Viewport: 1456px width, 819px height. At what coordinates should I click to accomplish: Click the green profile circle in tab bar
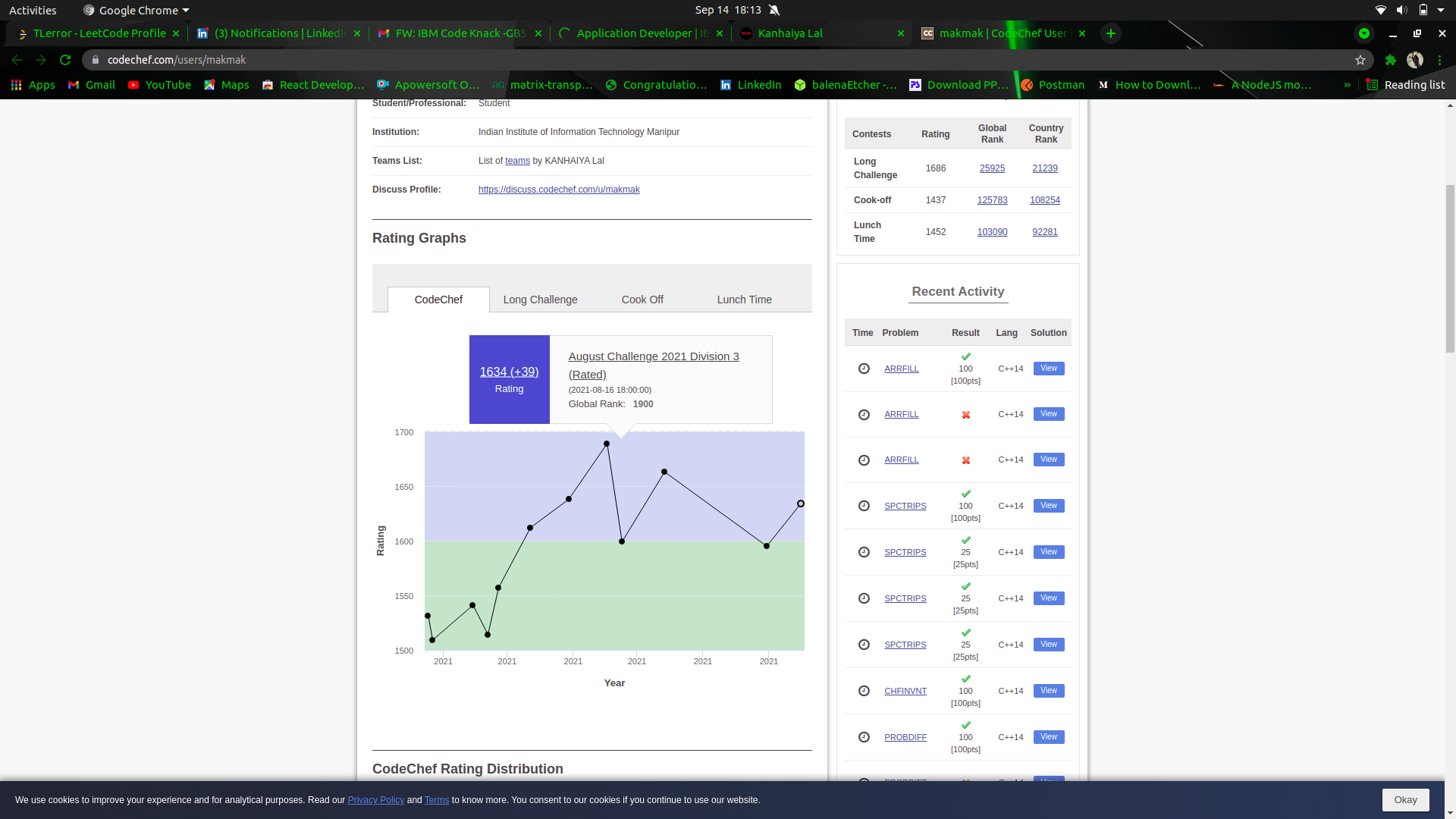1364,33
